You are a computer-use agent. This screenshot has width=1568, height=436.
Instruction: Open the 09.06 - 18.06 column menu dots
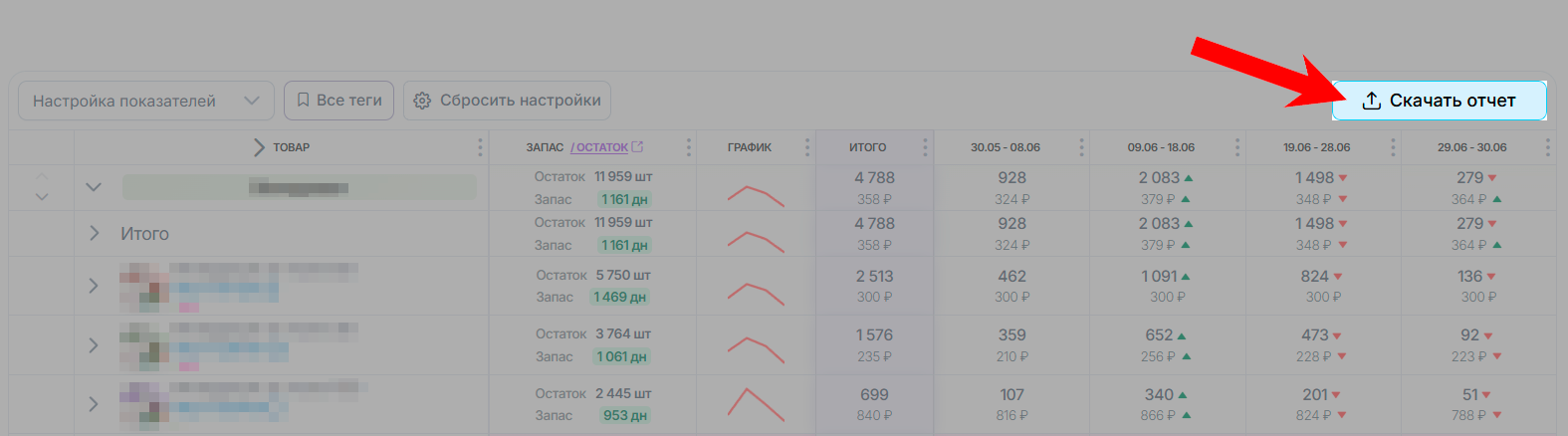pyautogui.click(x=1237, y=147)
